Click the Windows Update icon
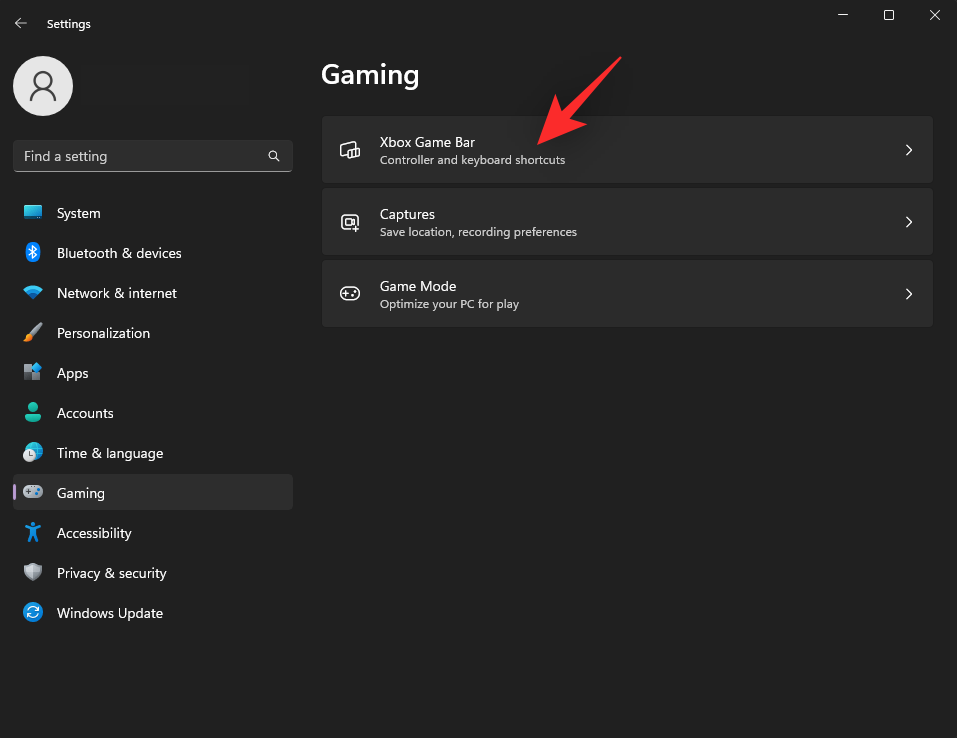Screen dimensions: 957x738 33,613
